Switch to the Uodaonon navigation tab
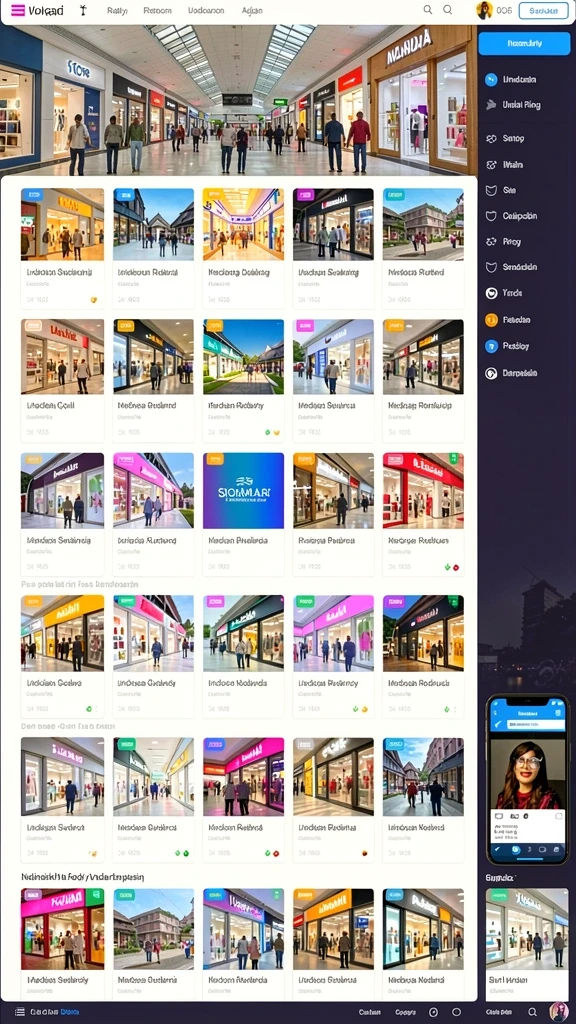 (x=206, y=10)
